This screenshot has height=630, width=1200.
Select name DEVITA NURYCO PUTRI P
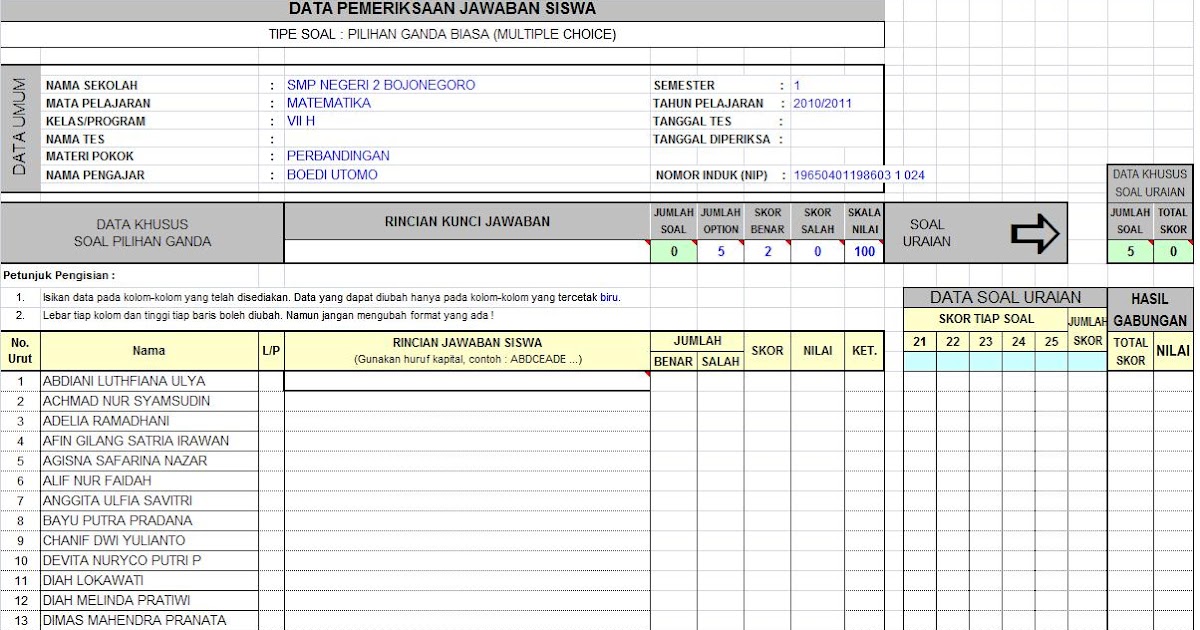click(122, 560)
